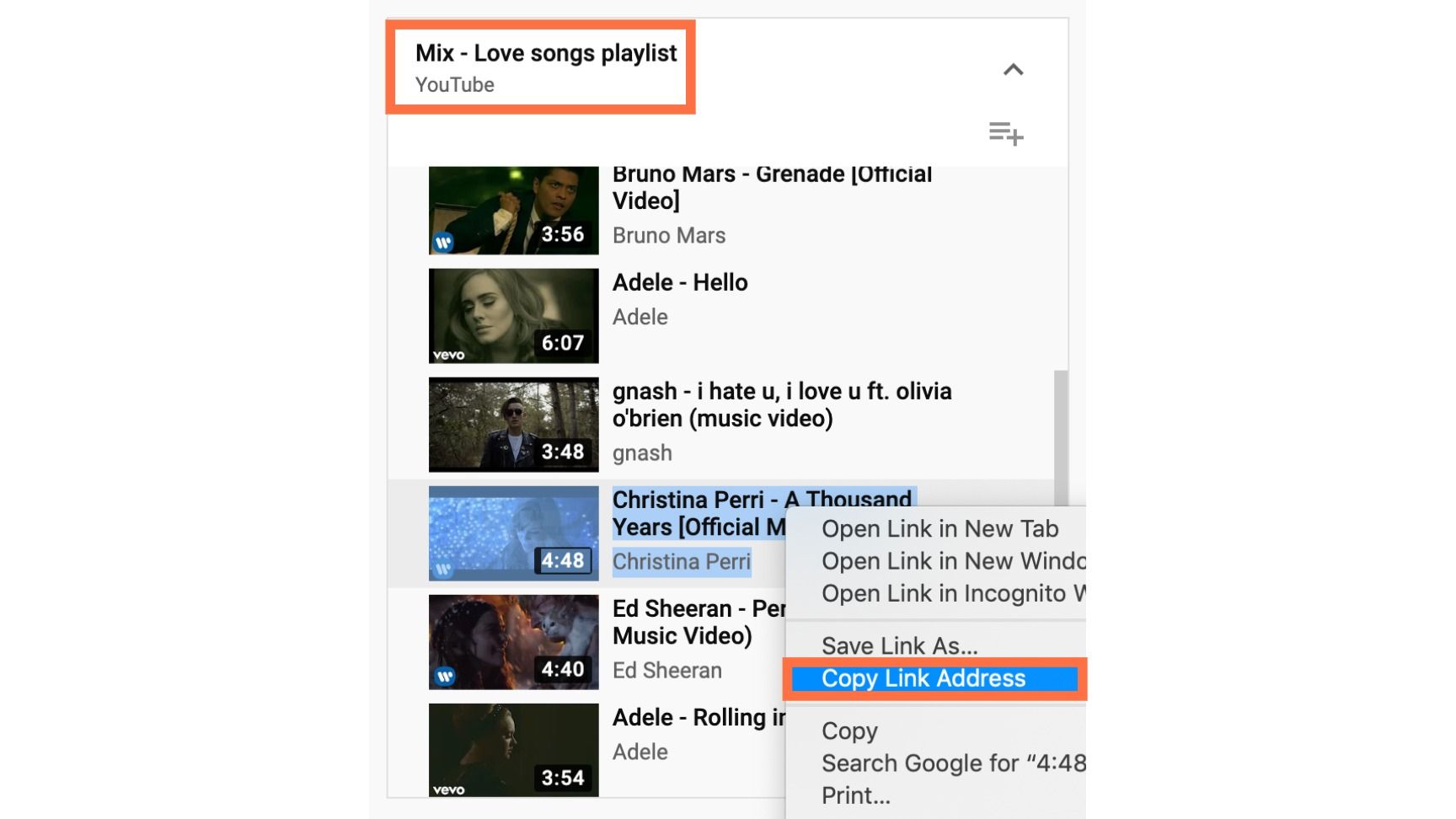Screen dimensions: 1456x819
Task: Choose Open Link in New Tab
Action: (939, 529)
